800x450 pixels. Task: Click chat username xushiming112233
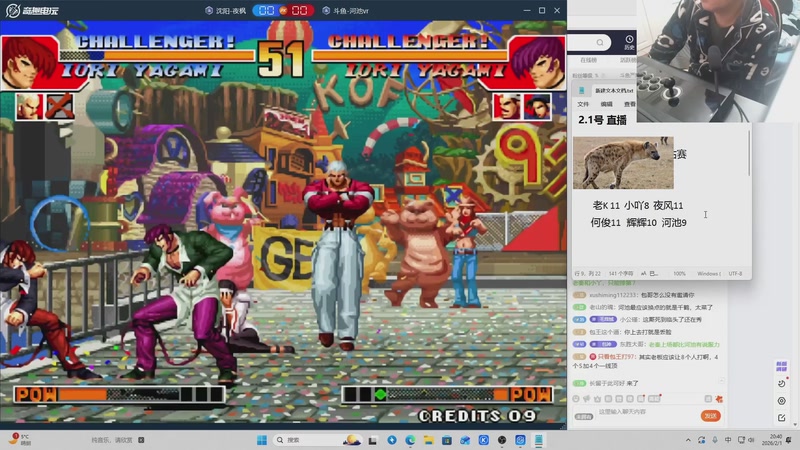coord(614,295)
